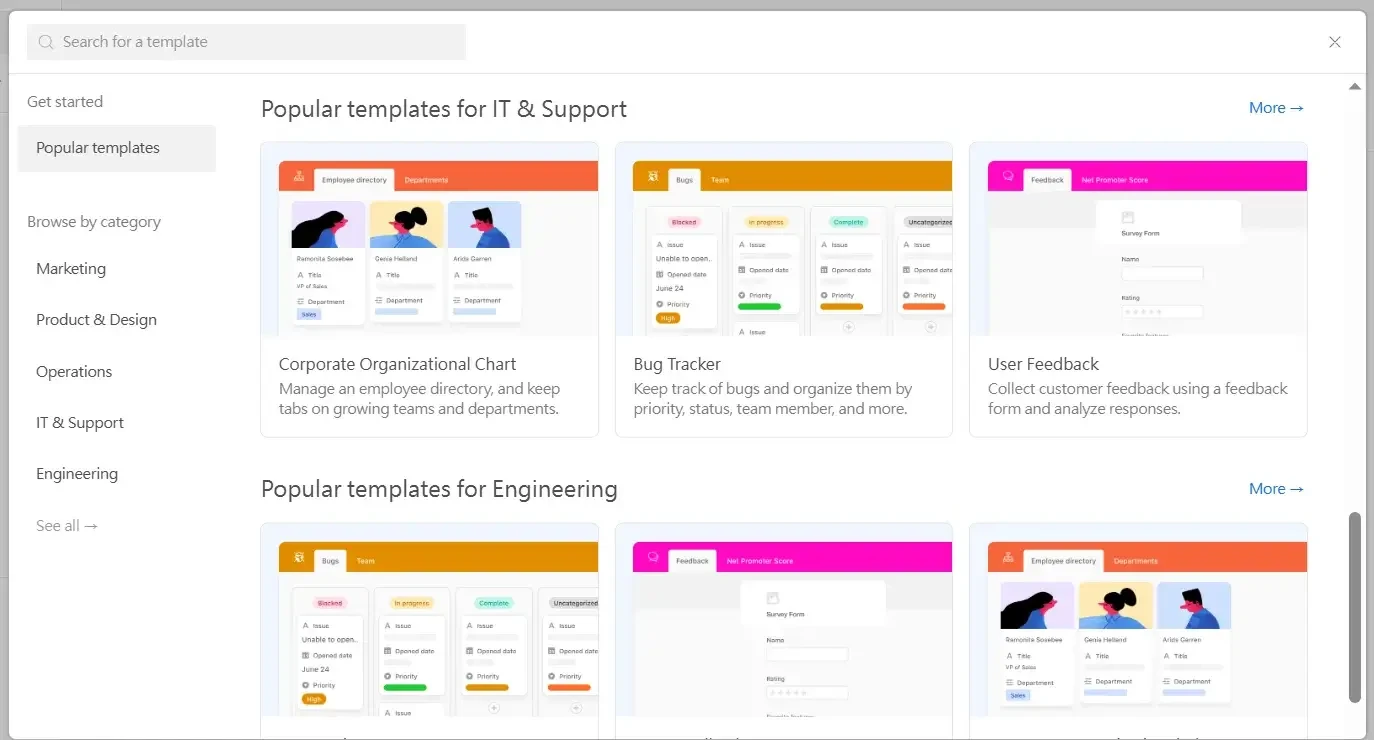Click the scroll up arrow

[x=1354, y=87]
